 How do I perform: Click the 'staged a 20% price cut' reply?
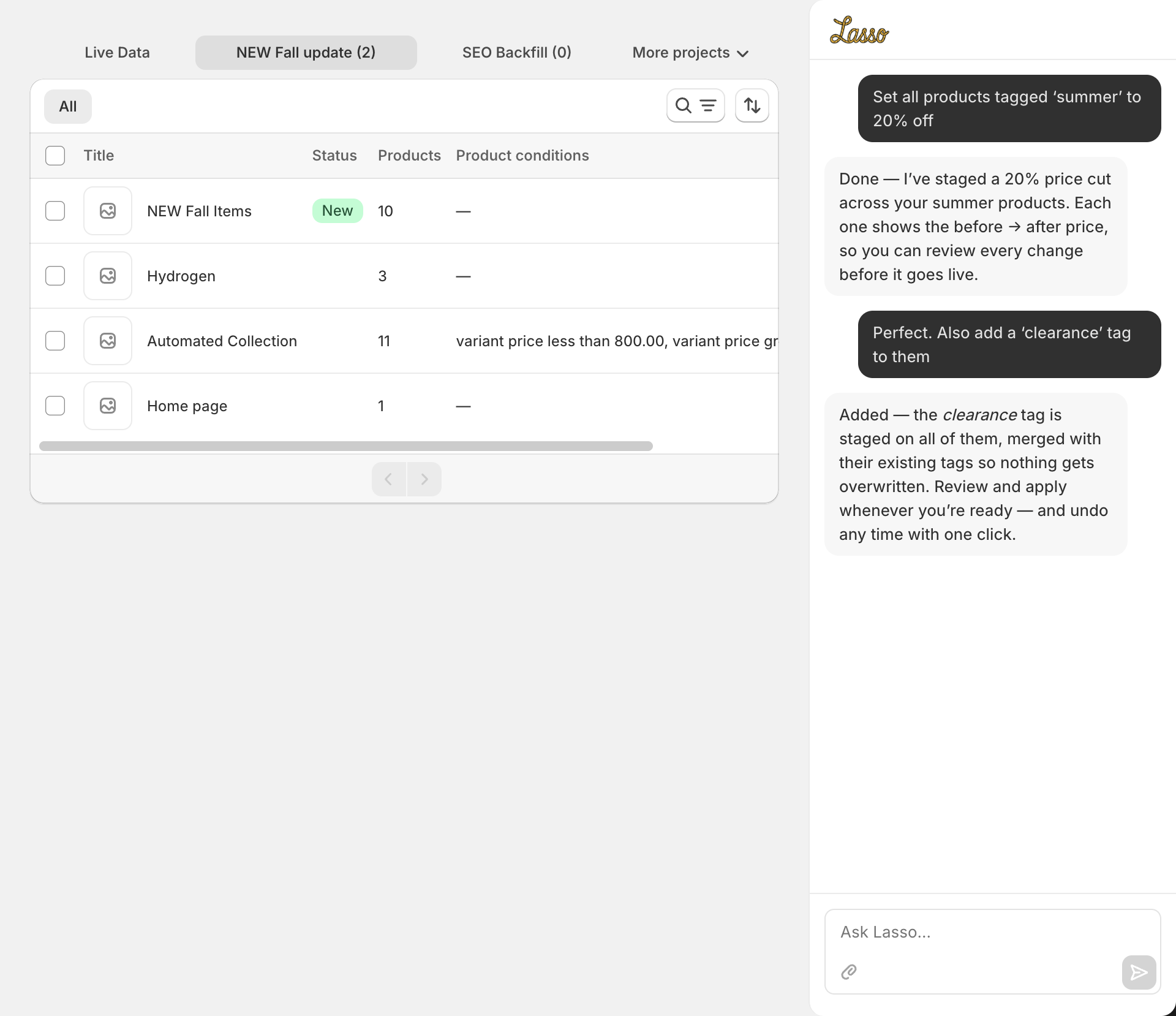click(x=976, y=227)
